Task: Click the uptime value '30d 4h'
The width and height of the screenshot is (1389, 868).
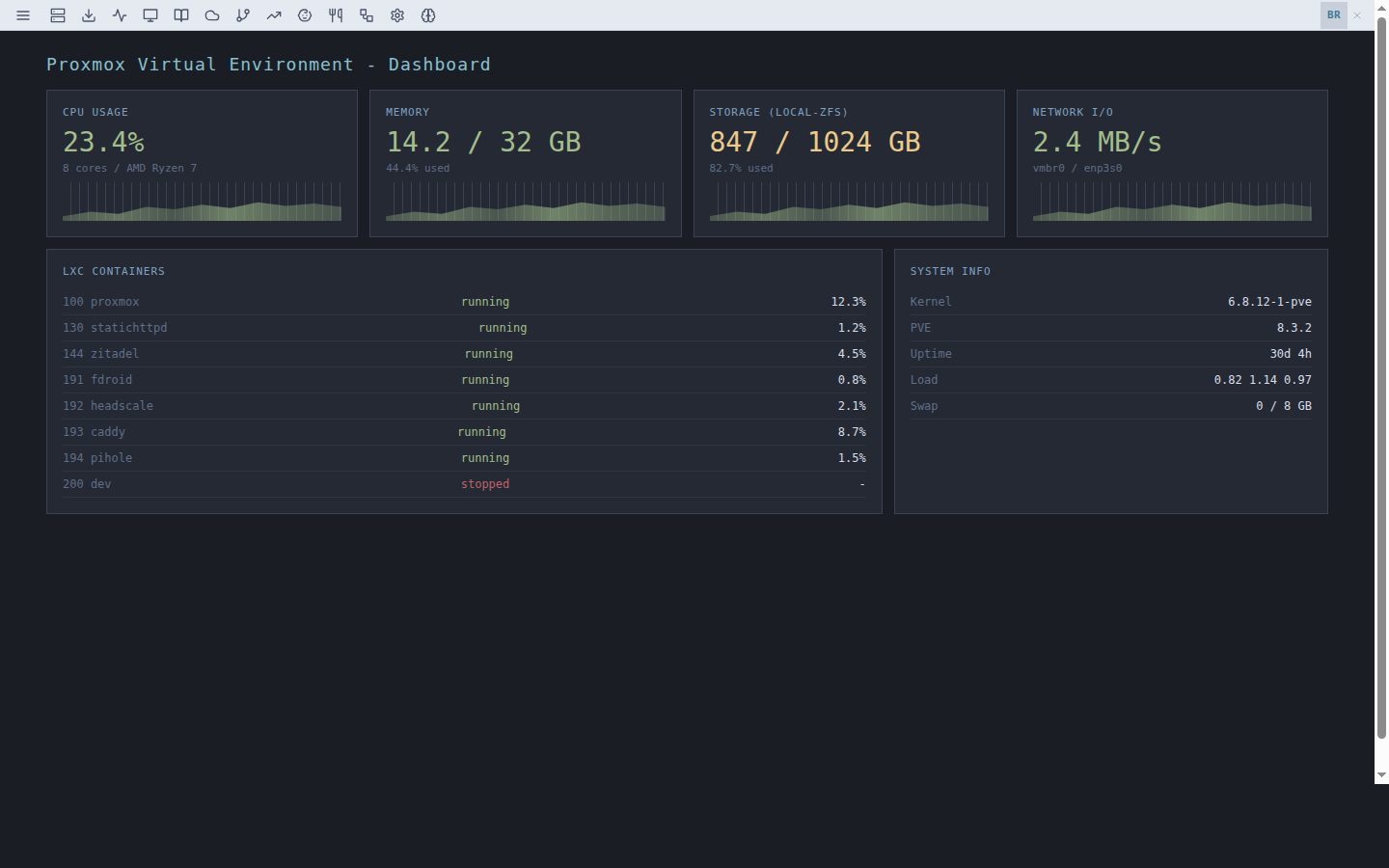Action: (1291, 354)
